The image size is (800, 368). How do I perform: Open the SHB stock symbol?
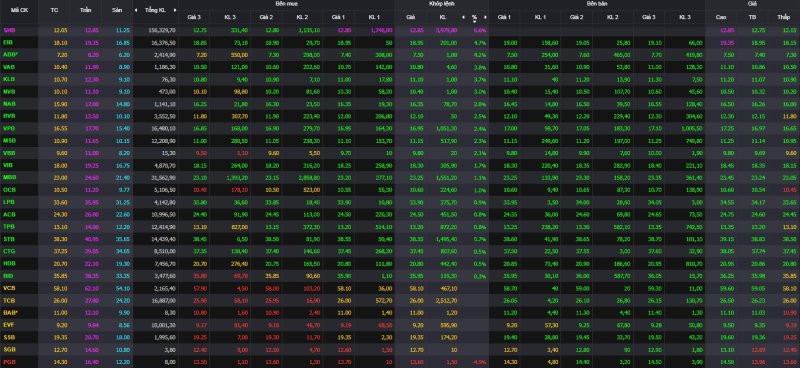[8, 30]
